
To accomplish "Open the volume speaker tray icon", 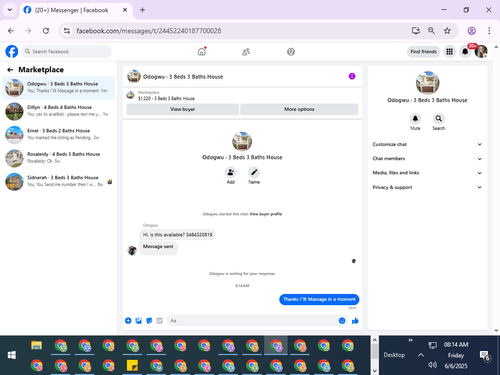I will tap(432, 365).
